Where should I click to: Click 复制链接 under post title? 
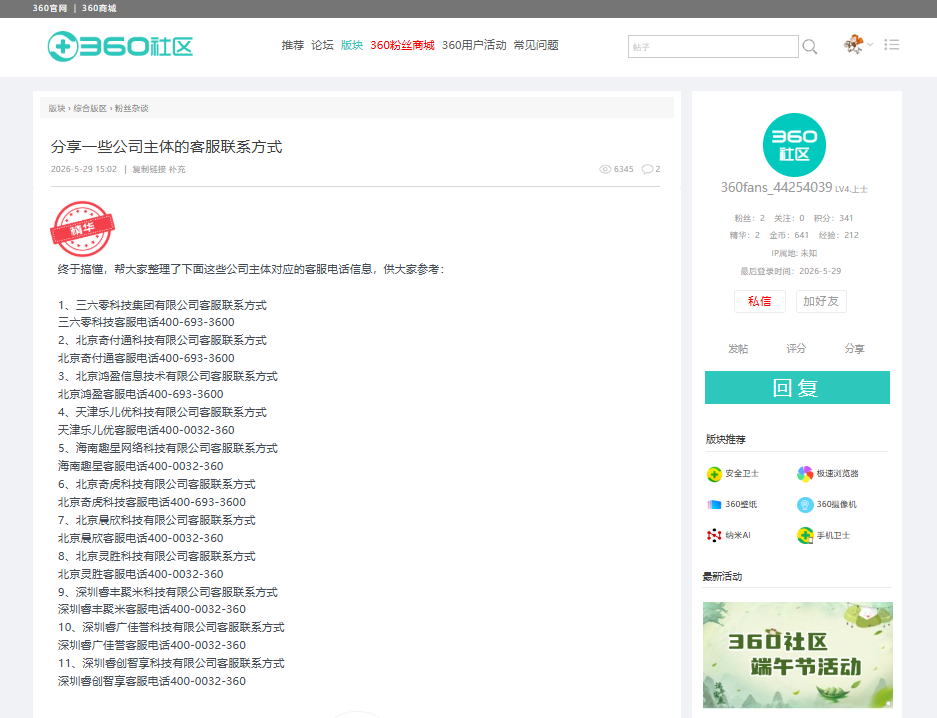click(149, 170)
